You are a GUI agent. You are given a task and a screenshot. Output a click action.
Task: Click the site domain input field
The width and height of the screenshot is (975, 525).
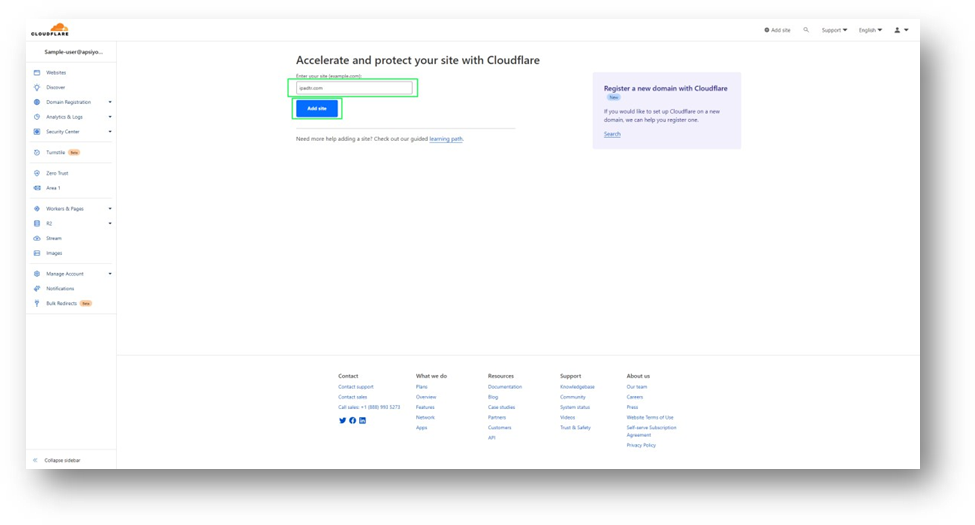click(x=354, y=88)
